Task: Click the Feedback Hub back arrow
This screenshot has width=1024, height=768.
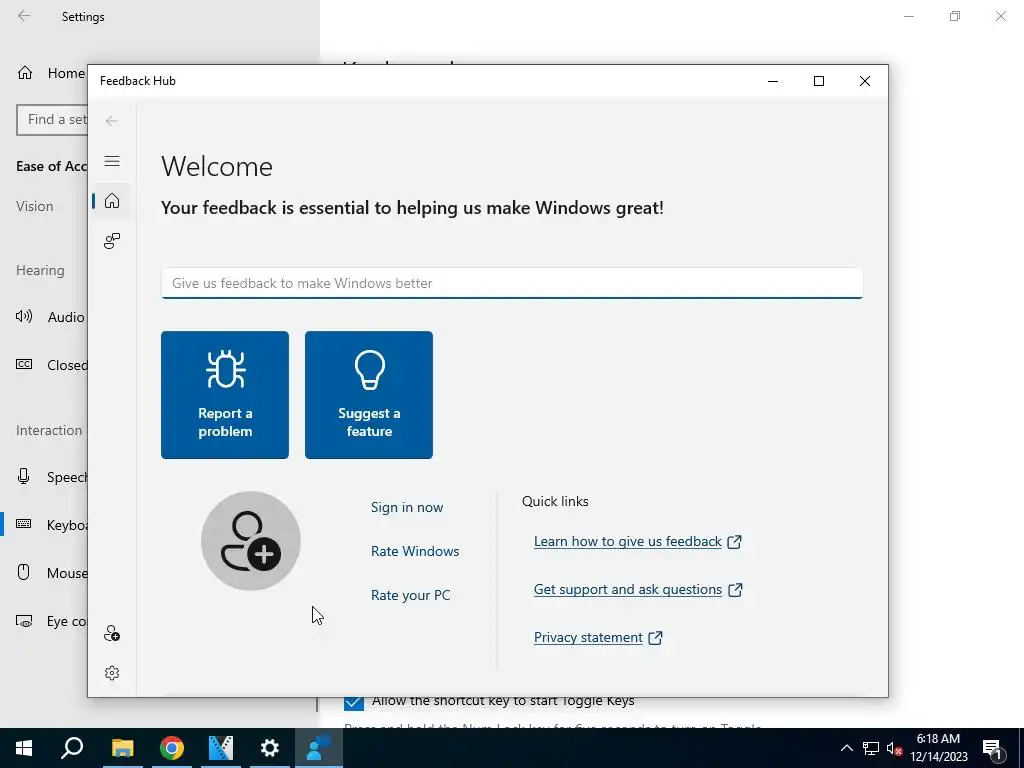Action: pos(112,121)
